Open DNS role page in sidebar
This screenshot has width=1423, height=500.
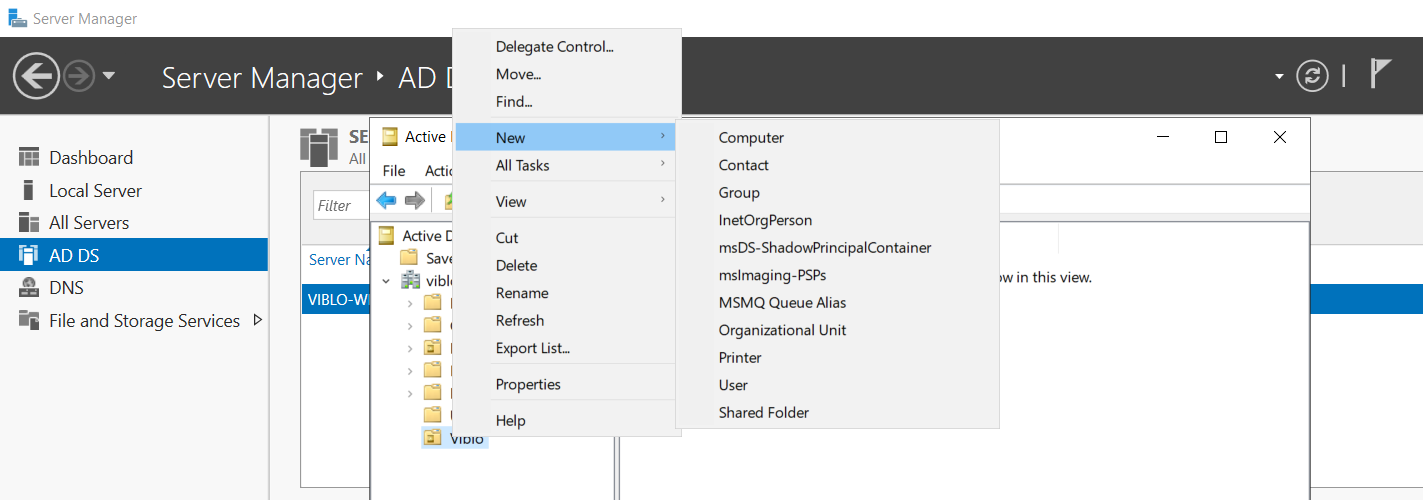66,288
